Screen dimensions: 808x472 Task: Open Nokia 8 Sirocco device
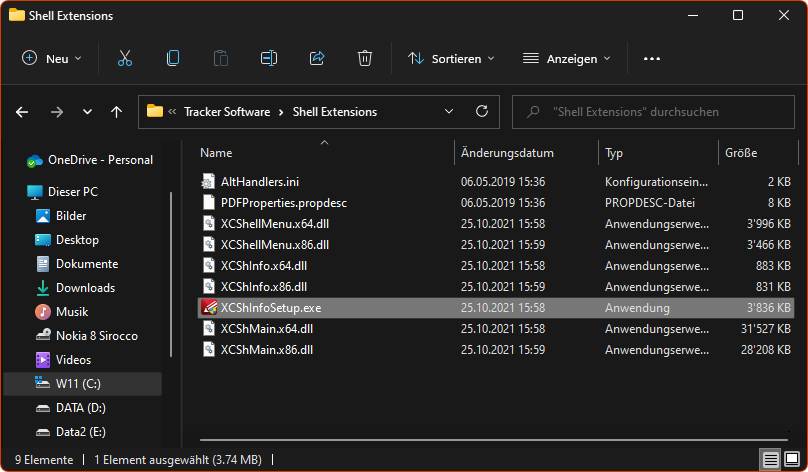click(x=87, y=335)
